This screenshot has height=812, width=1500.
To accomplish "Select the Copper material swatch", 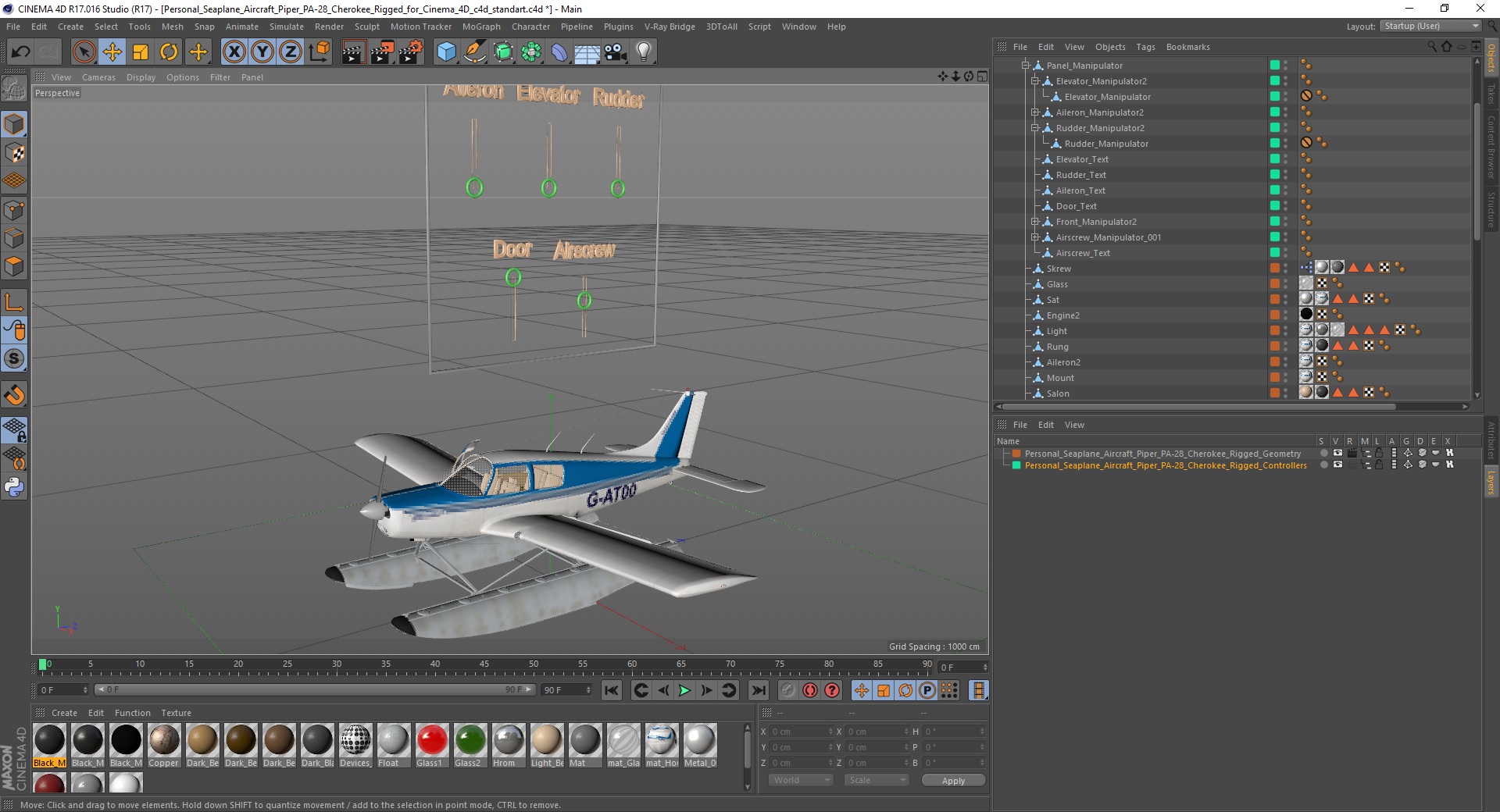I will 164,746.
